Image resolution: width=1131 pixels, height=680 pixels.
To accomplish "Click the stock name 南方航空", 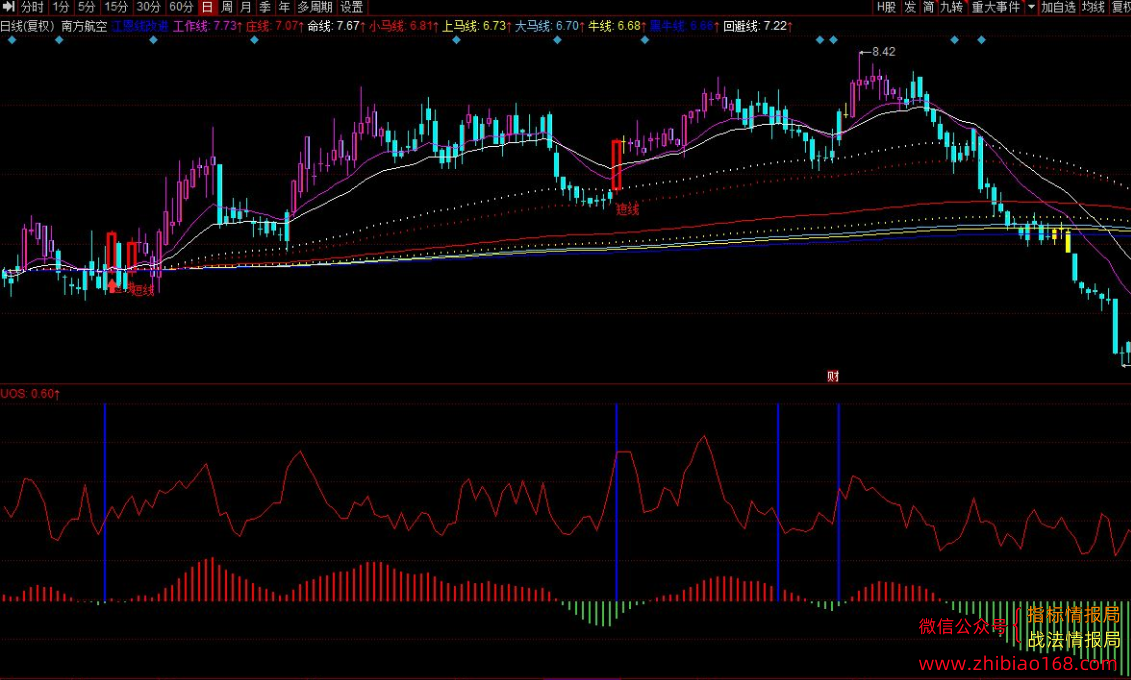I will [x=84, y=26].
